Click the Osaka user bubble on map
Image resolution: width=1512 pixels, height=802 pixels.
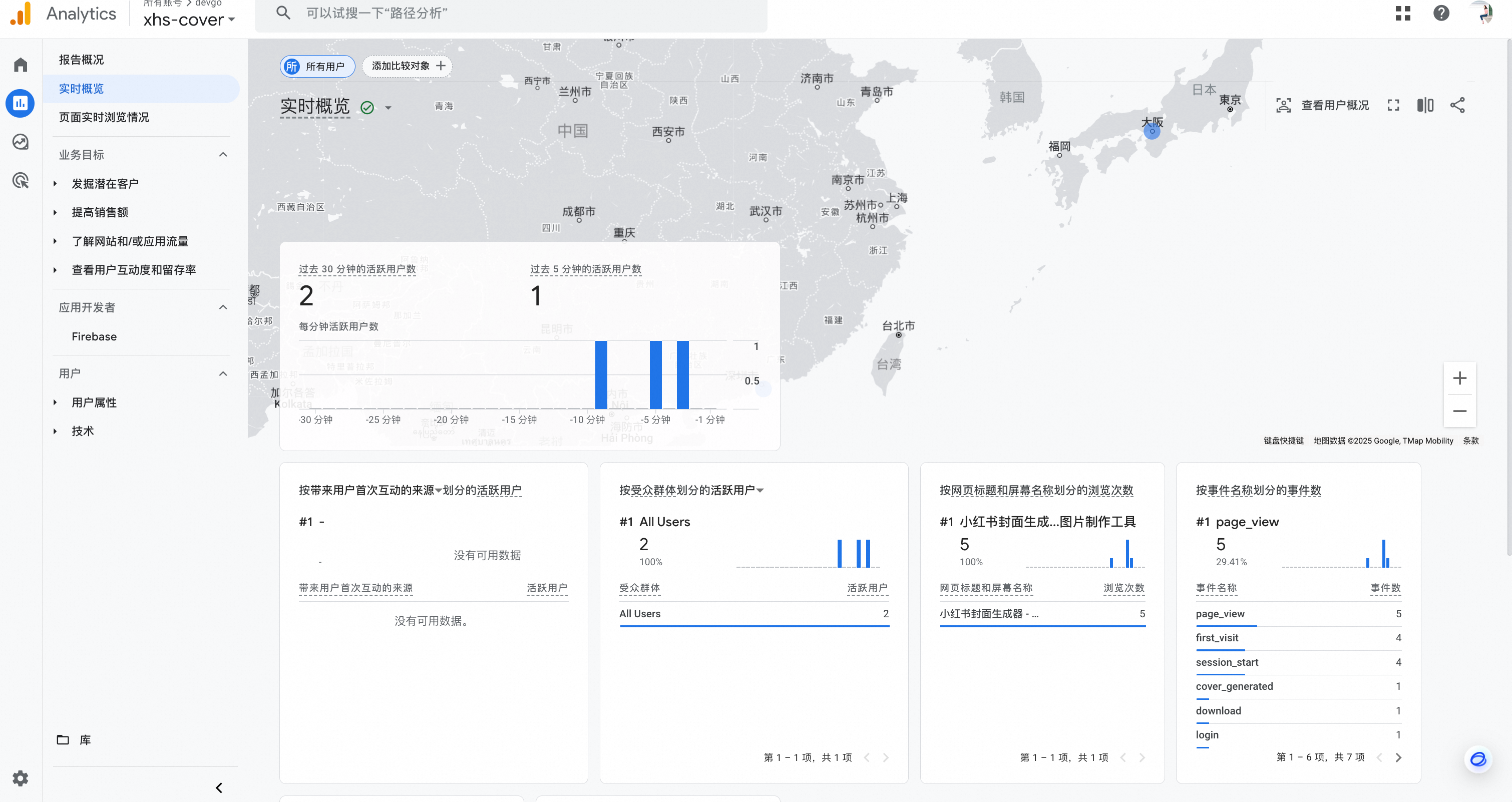[1152, 131]
